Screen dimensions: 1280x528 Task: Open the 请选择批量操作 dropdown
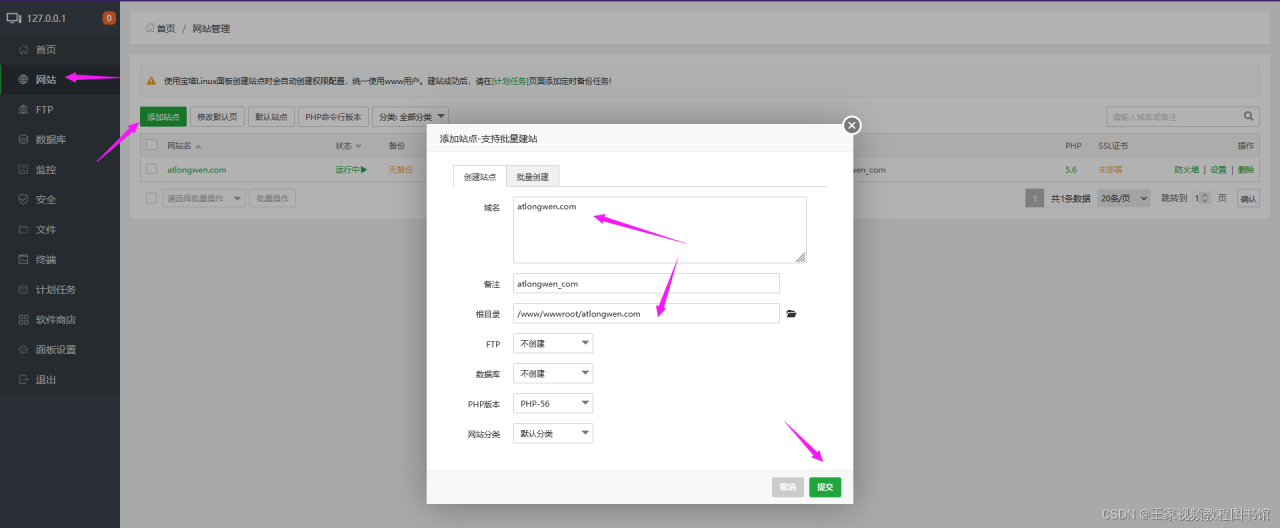[x=203, y=198]
